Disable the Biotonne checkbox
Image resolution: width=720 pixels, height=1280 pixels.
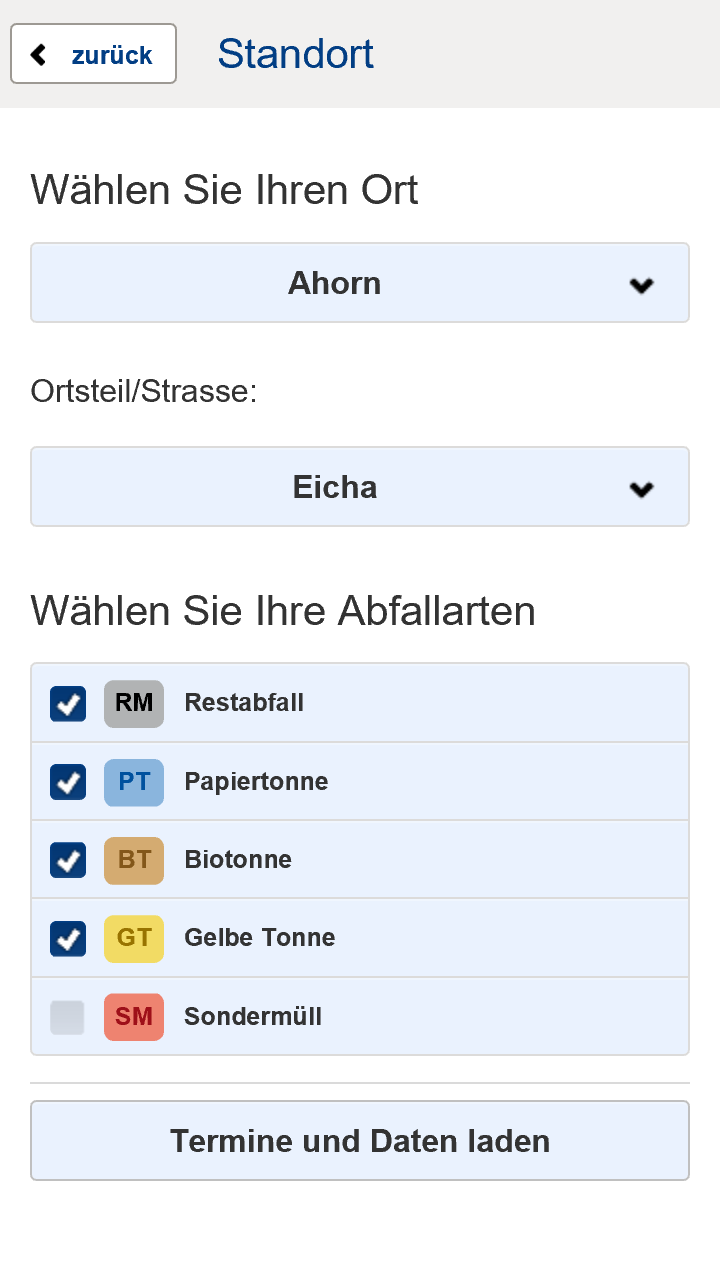[x=68, y=859]
